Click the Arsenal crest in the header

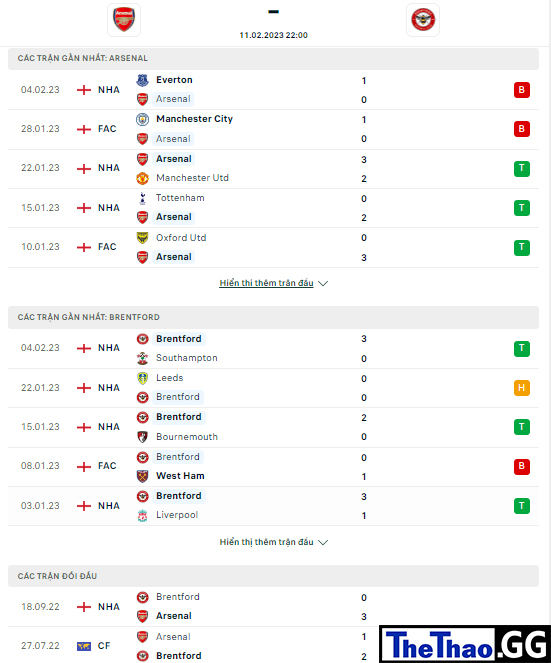pos(124,20)
